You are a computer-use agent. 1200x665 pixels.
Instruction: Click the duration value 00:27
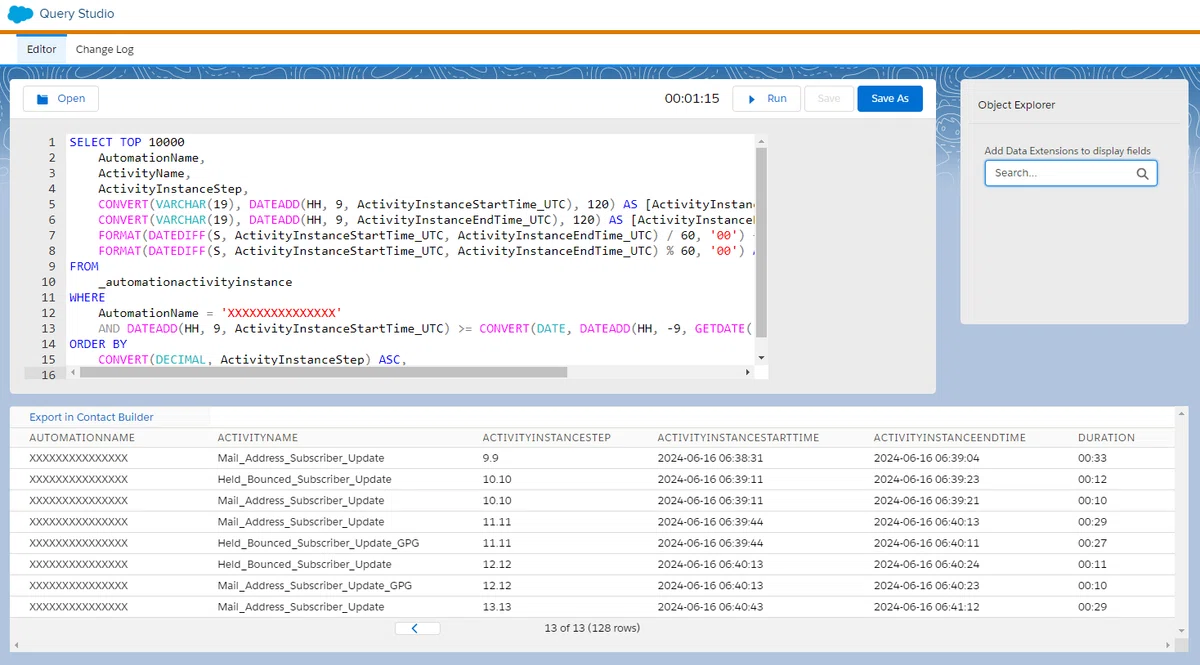pyautogui.click(x=1092, y=543)
